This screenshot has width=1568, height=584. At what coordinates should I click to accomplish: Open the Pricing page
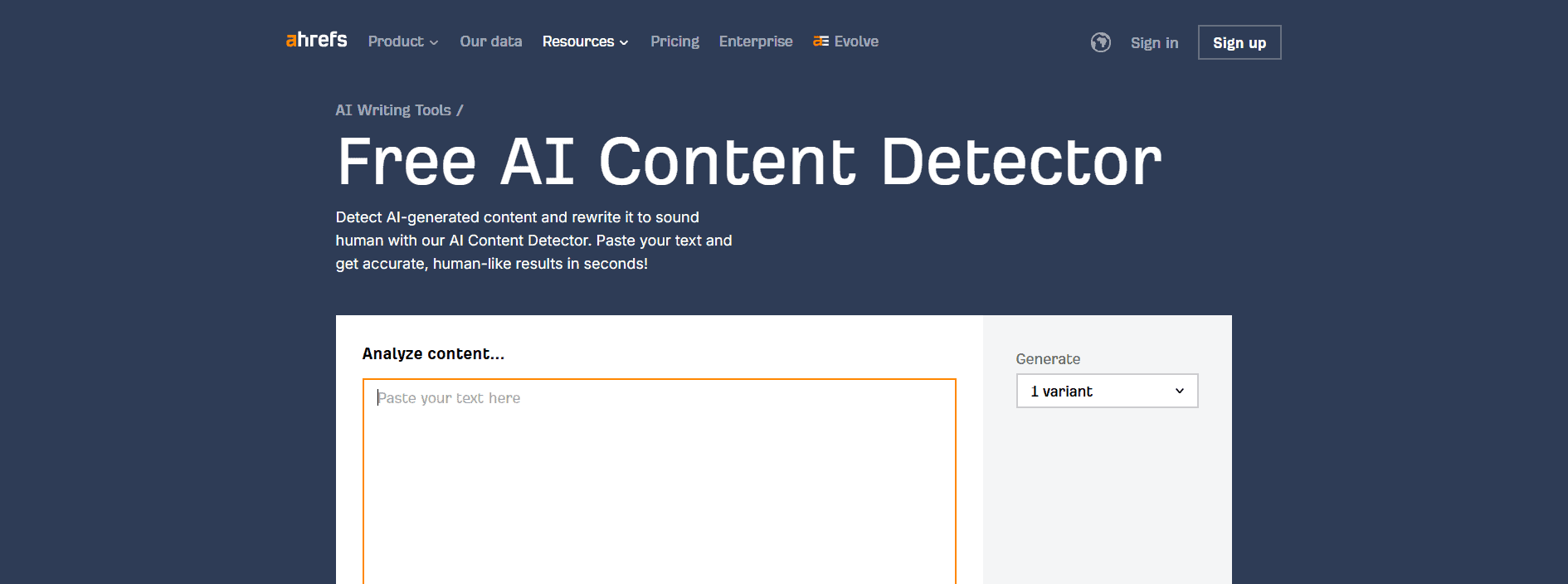pos(674,41)
